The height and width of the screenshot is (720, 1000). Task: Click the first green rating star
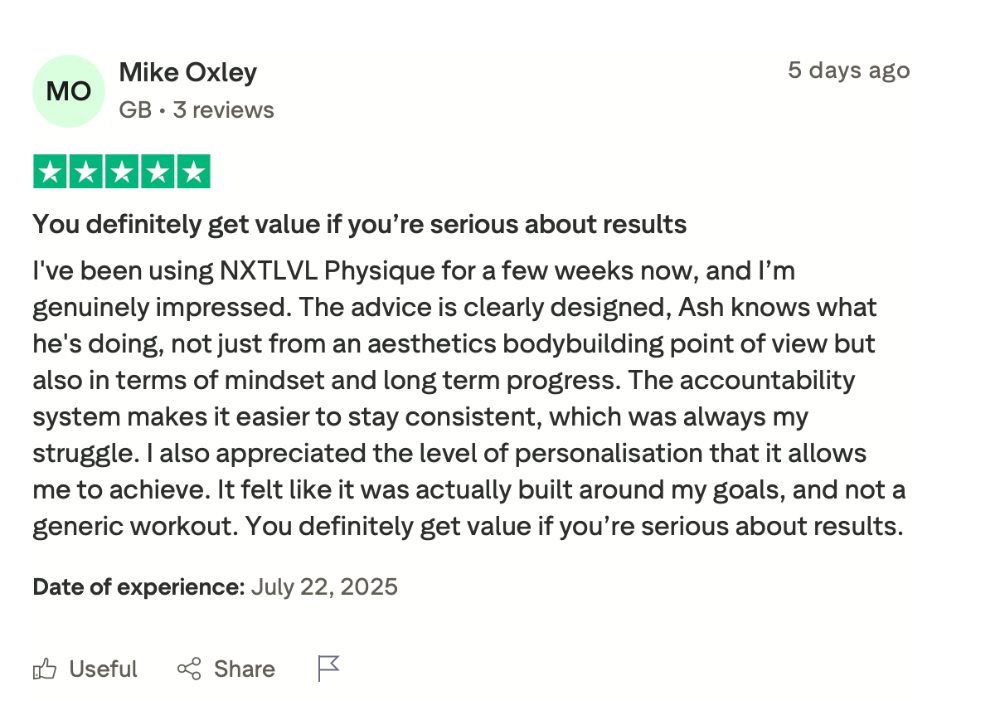coord(50,172)
